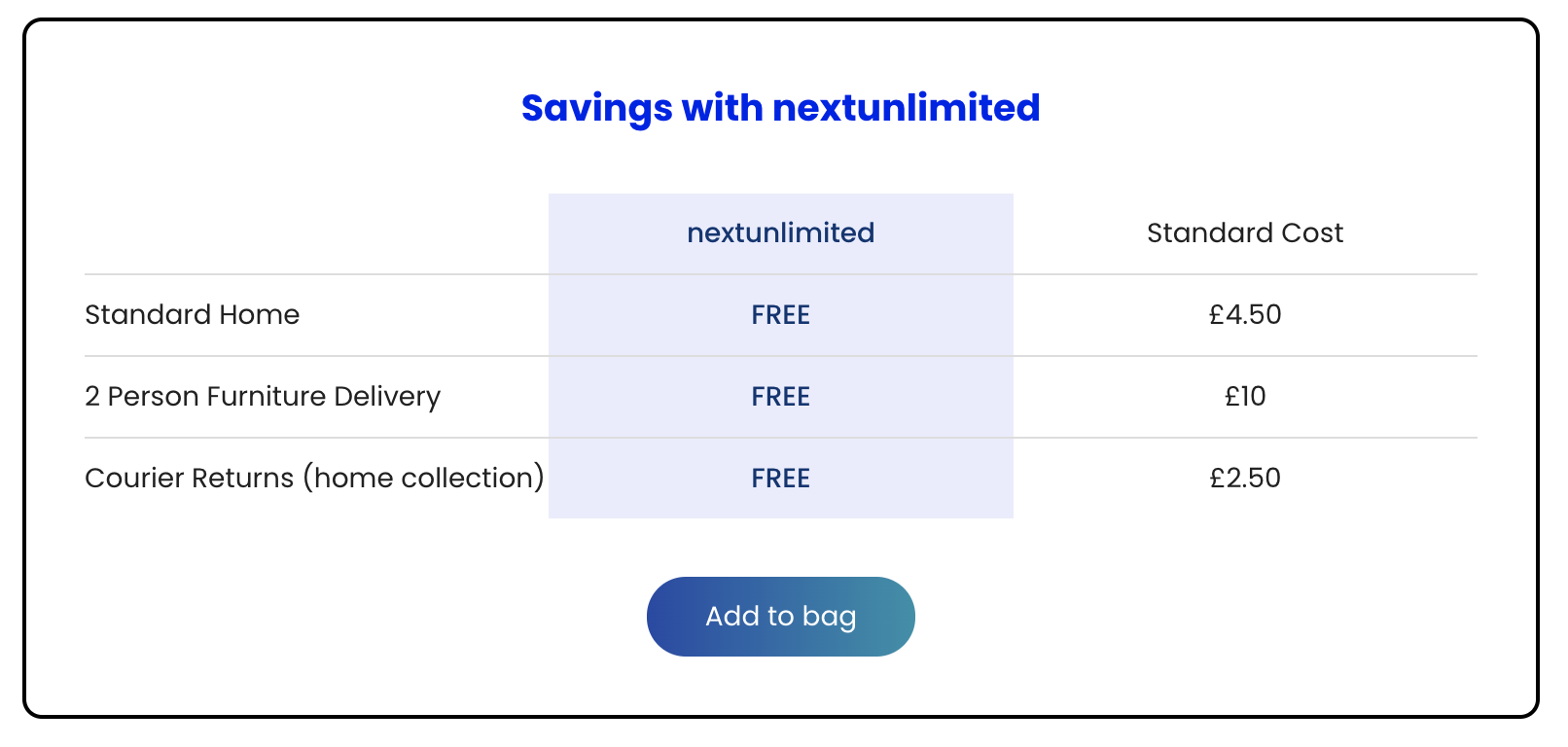Click the empty header cell above row labels
This screenshot has width=1568, height=747.
click(316, 233)
